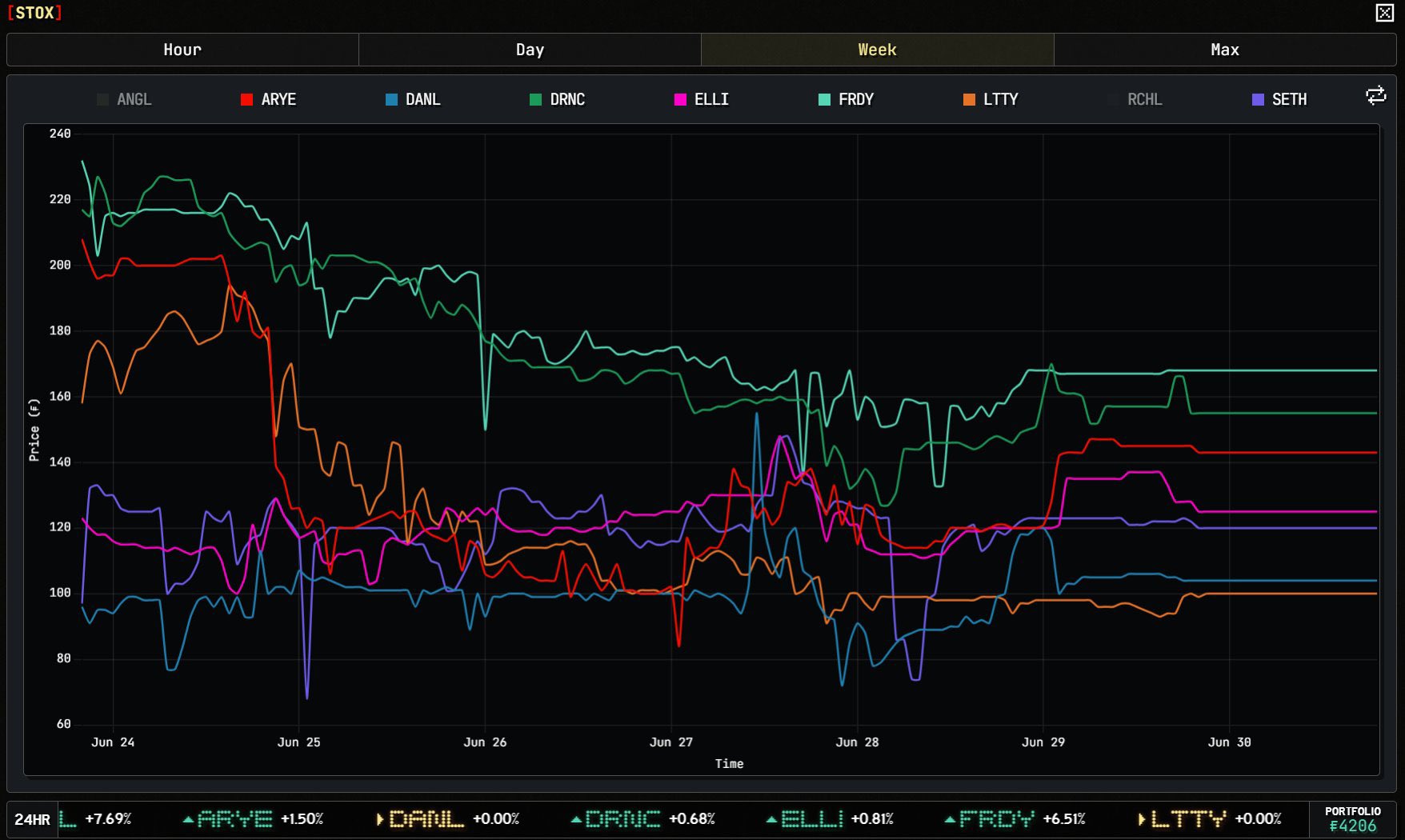Click the swap/toggle-all series icon
1405x840 pixels.
pyautogui.click(x=1375, y=96)
